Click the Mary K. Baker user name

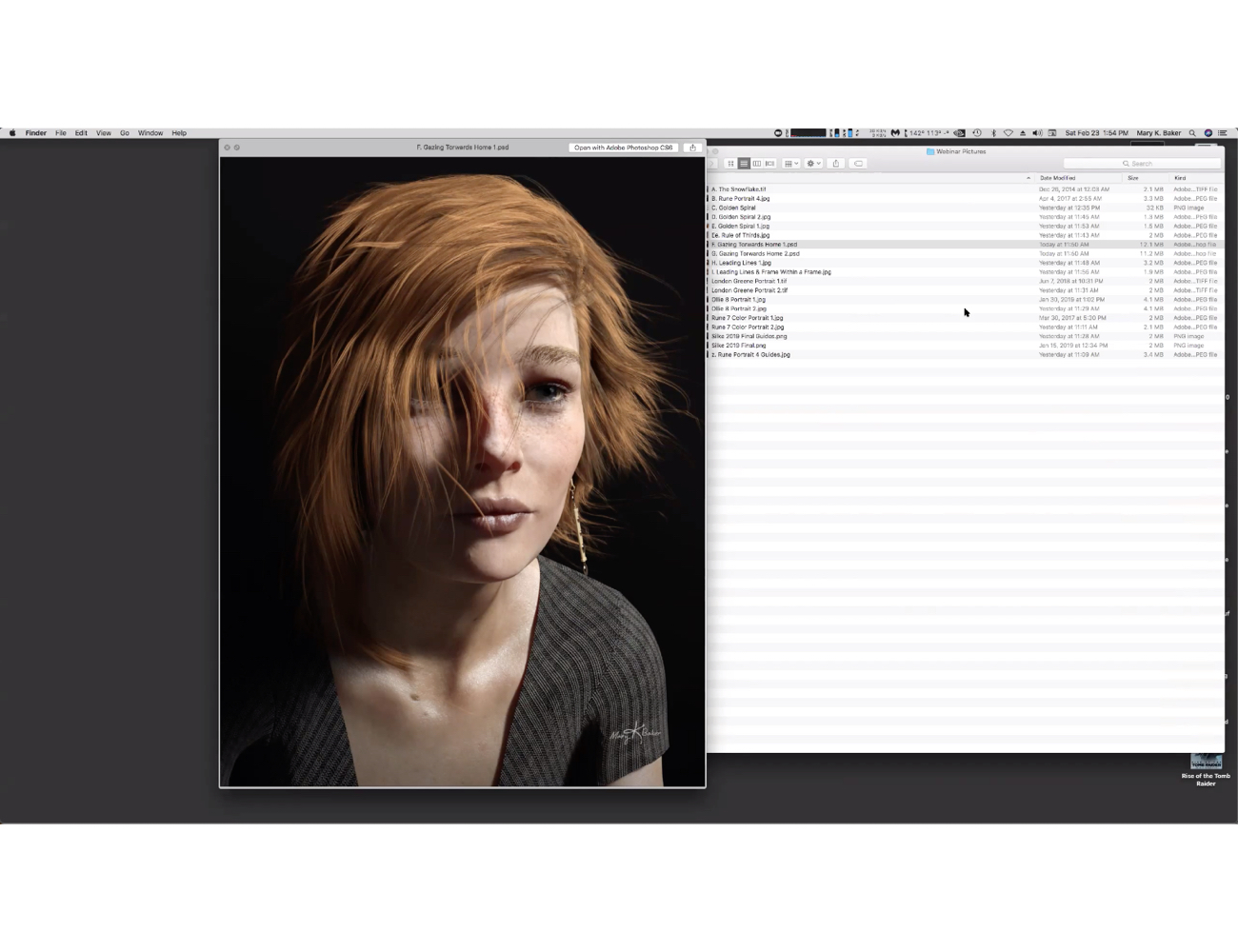click(1159, 133)
